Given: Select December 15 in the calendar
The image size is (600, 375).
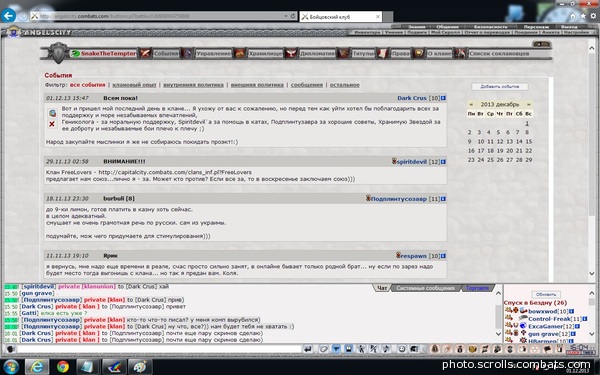Looking at the screenshot, I should coord(528,142).
